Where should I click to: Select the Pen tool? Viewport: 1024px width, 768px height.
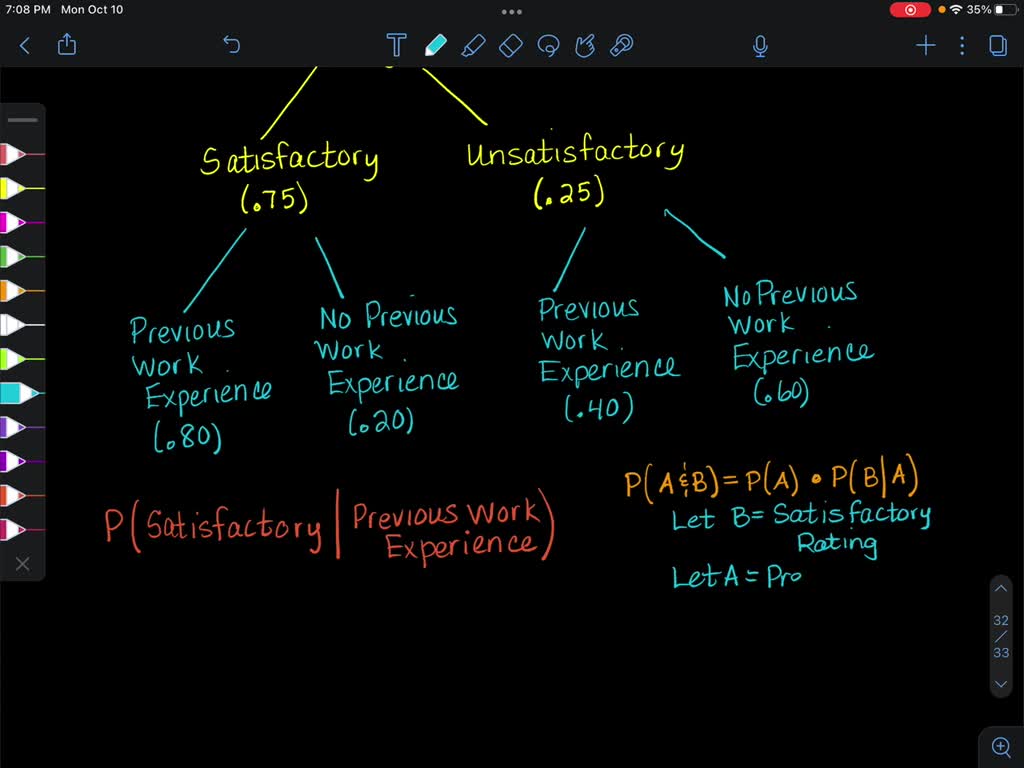435,45
